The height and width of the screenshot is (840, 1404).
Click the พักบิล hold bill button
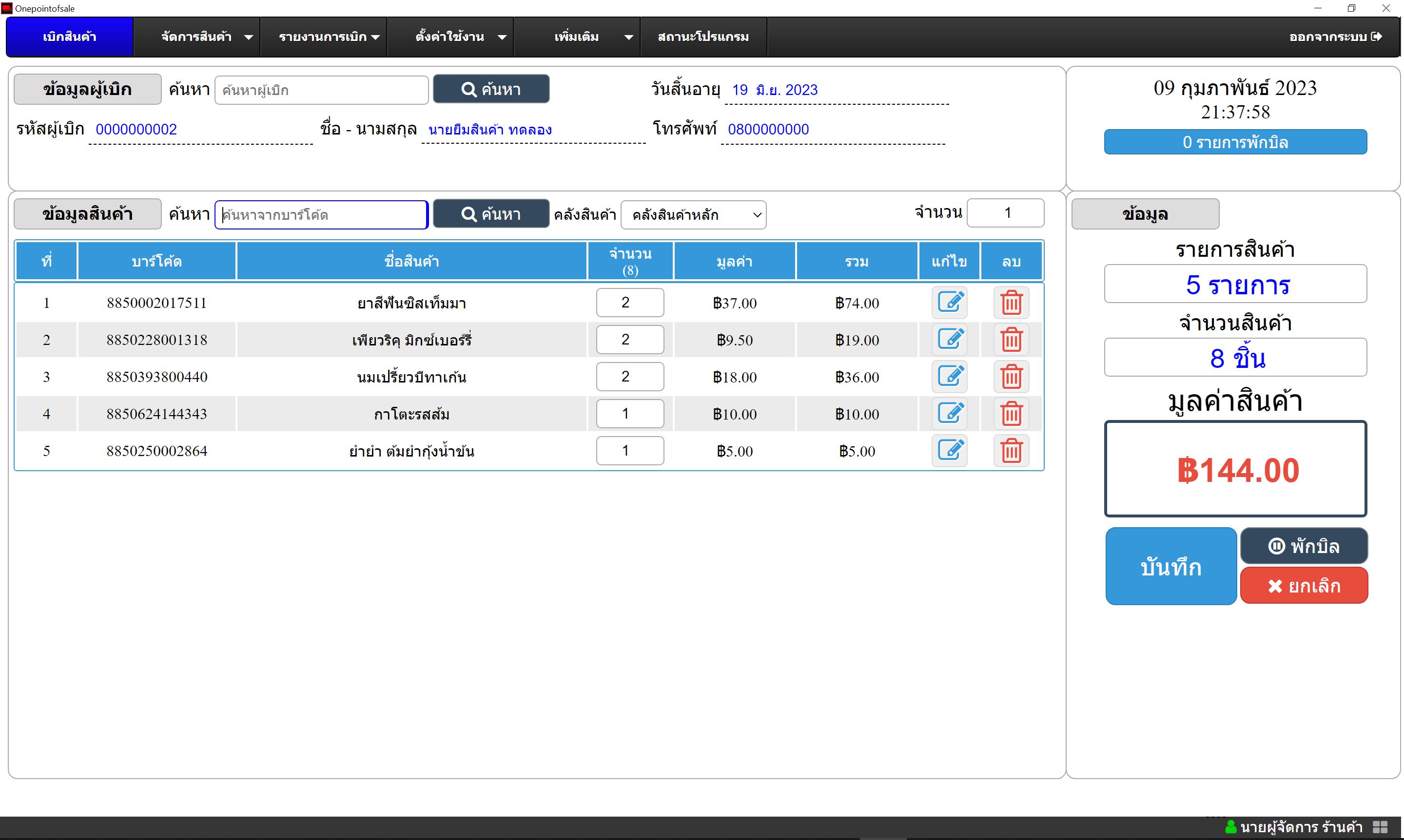pyautogui.click(x=1304, y=546)
